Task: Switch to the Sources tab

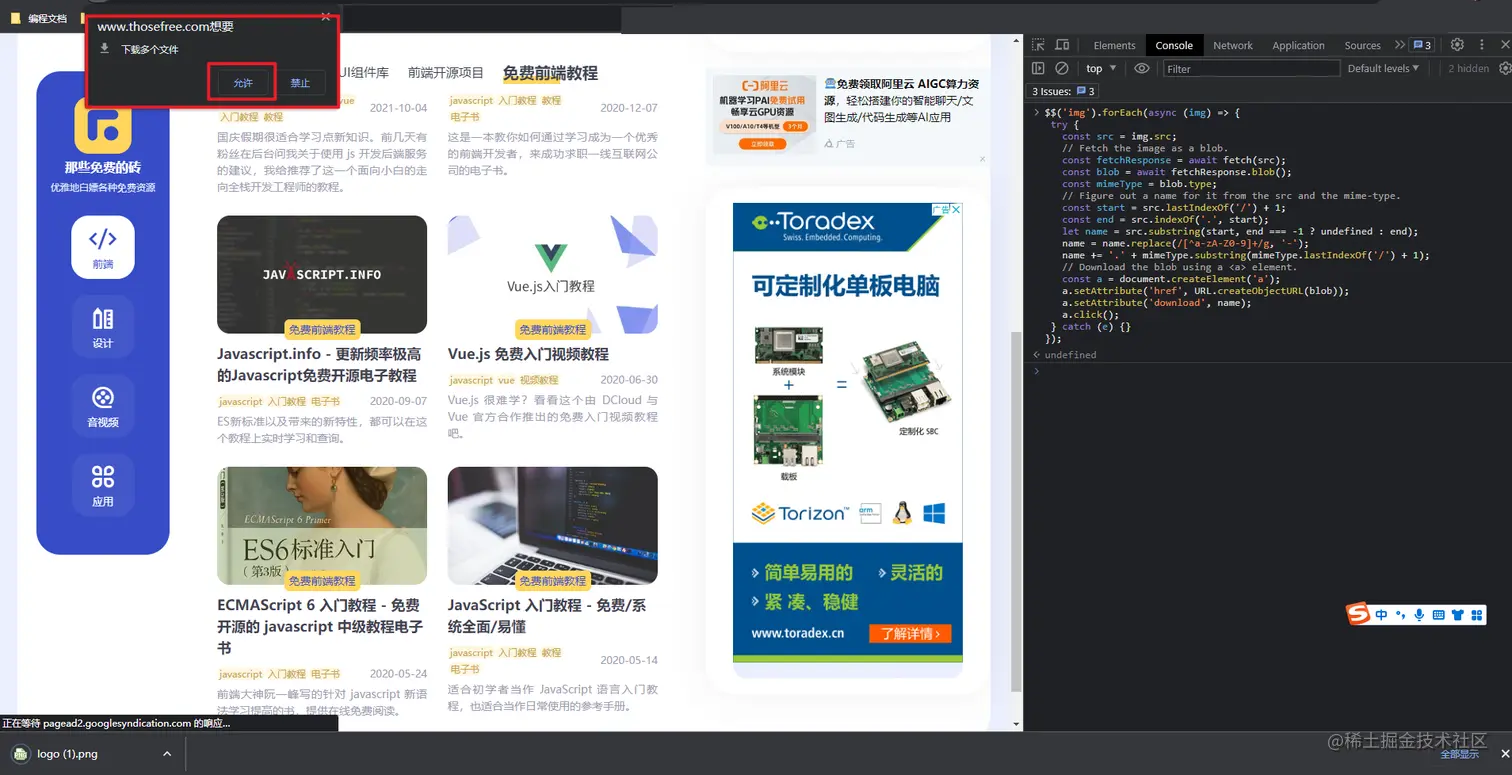Action: click(x=1362, y=45)
